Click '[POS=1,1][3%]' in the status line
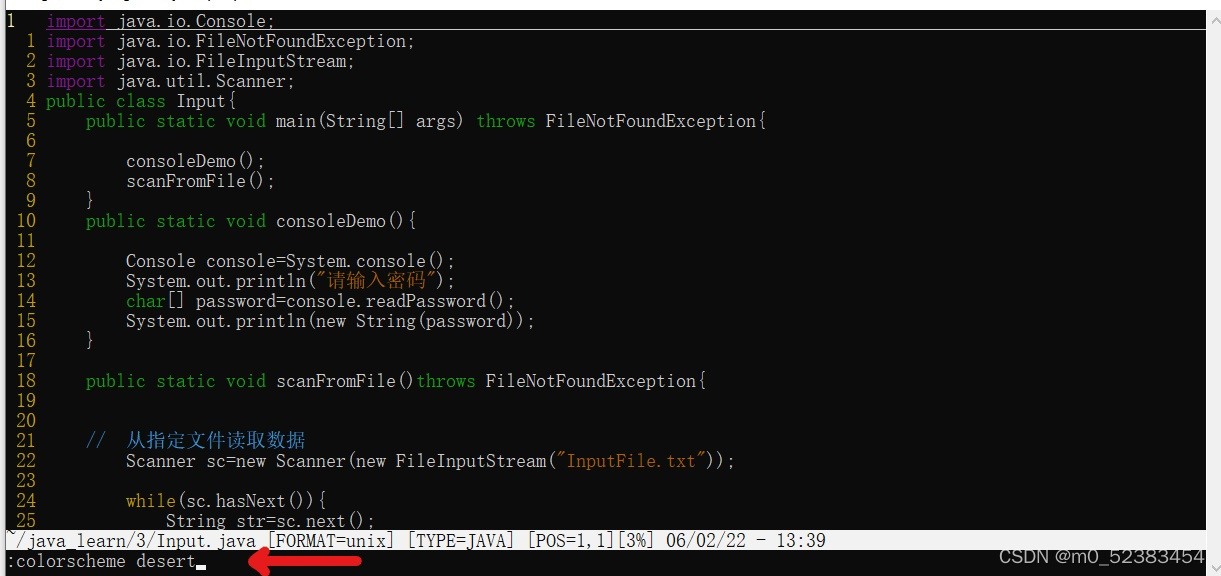The image size is (1221, 576). pyautogui.click(x=591, y=541)
